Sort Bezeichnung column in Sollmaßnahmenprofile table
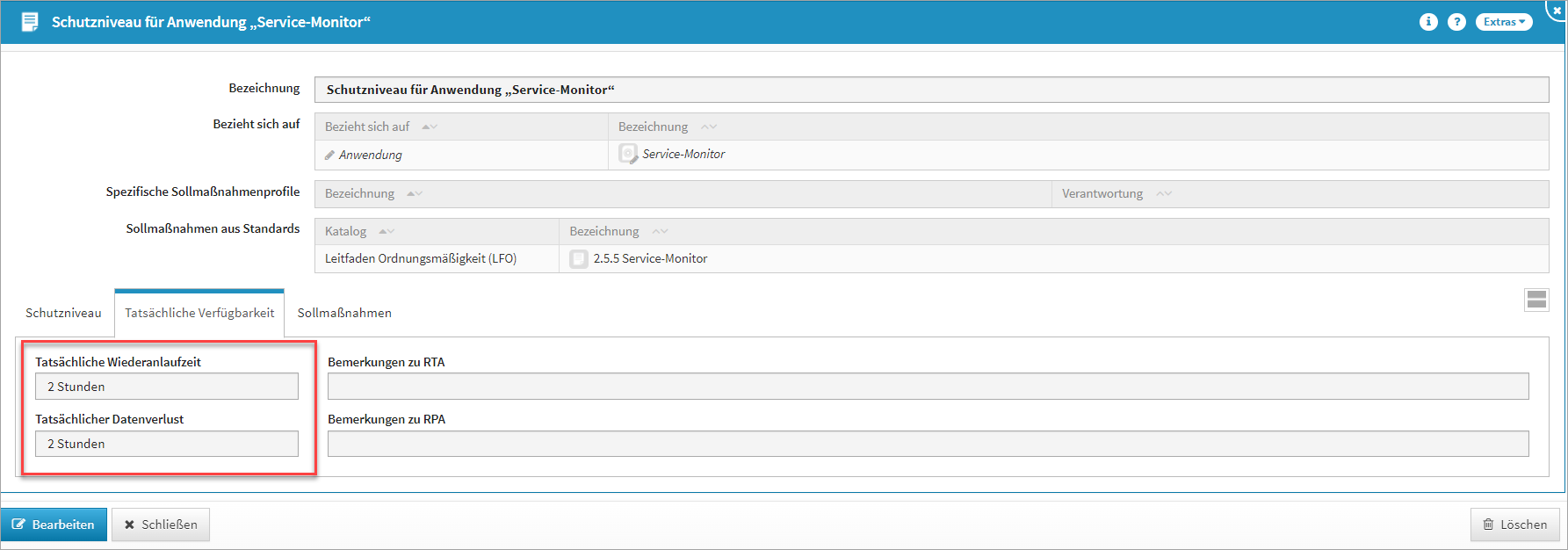 pyautogui.click(x=415, y=193)
